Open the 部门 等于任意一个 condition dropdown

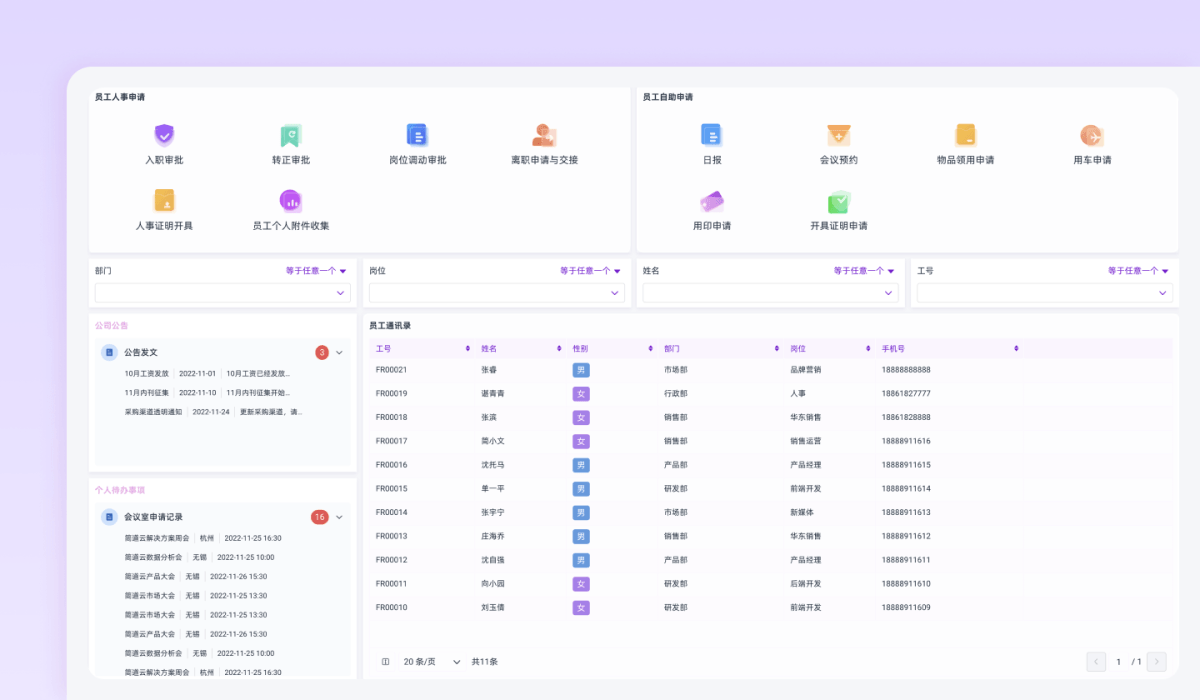pyautogui.click(x=316, y=271)
